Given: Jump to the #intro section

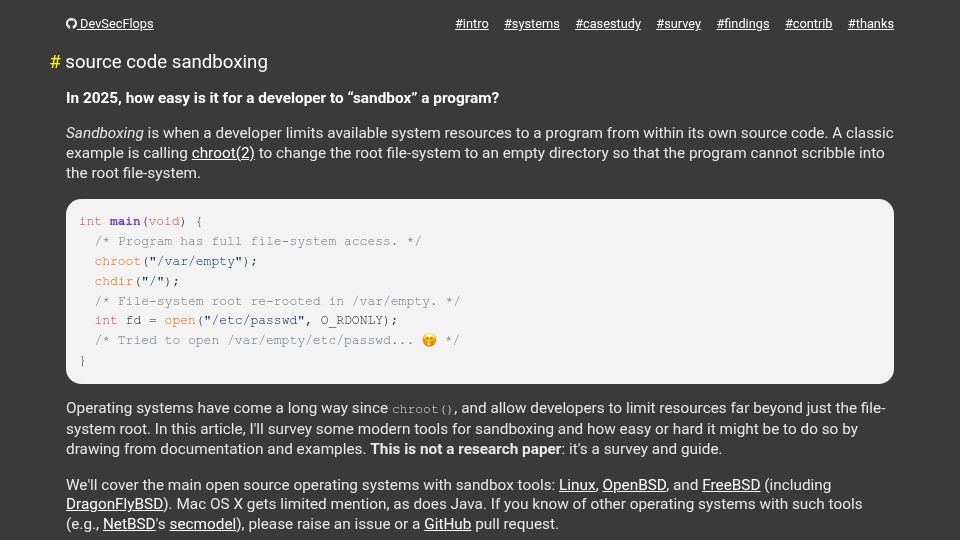Looking at the screenshot, I should [x=471, y=24].
